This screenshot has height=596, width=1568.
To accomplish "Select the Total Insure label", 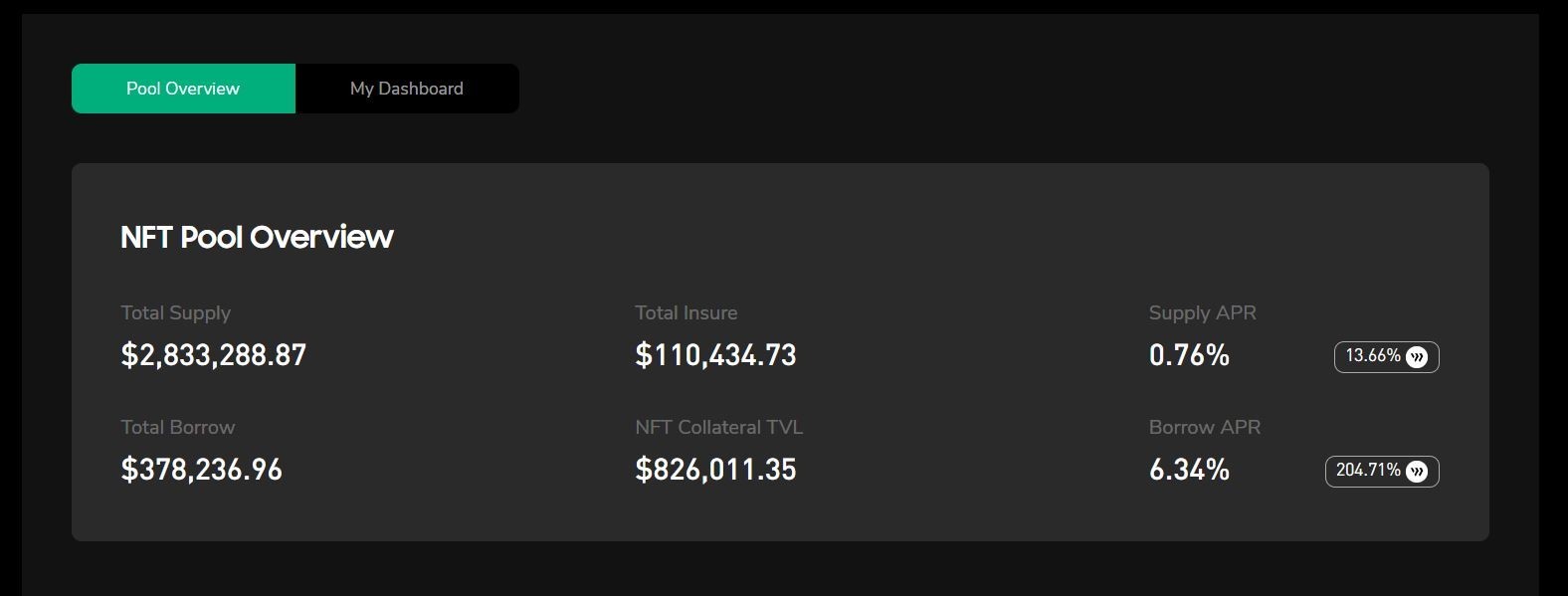I will pyautogui.click(x=686, y=312).
